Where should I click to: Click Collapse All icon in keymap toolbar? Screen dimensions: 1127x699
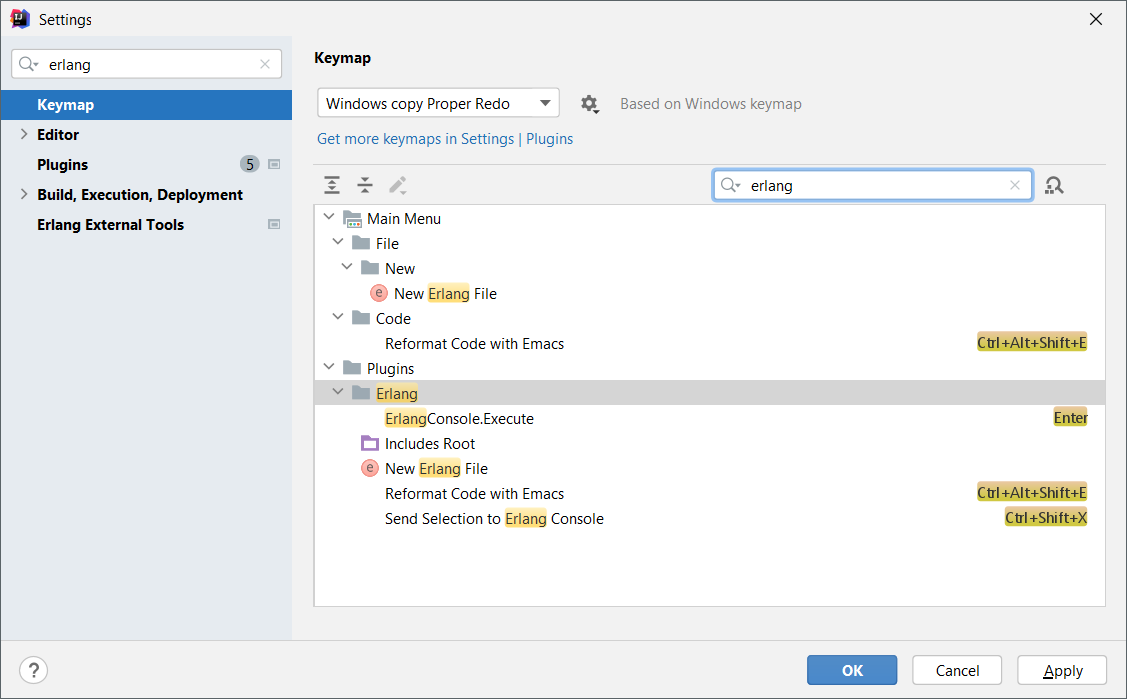(365, 185)
